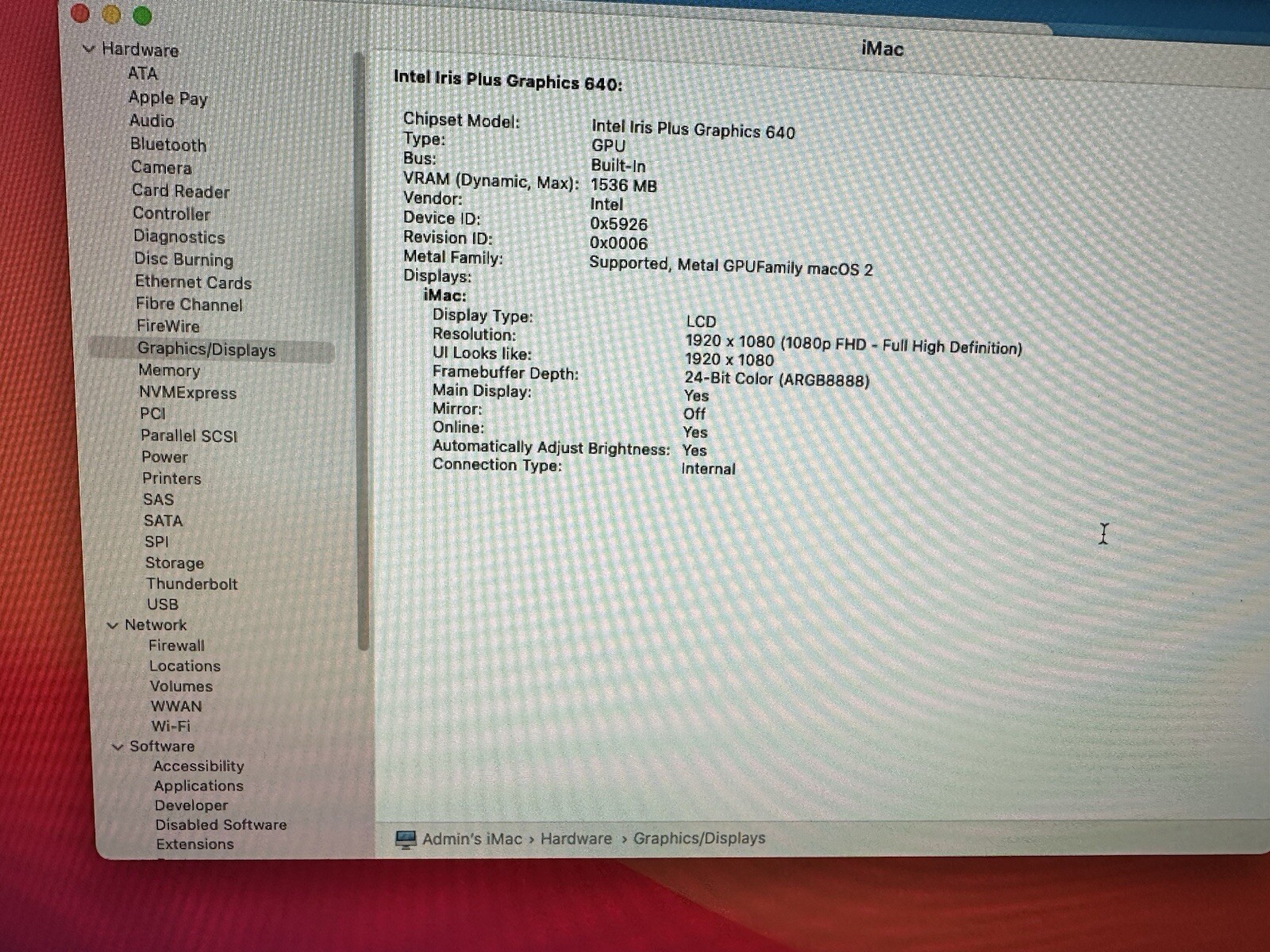Click the Software section header
1270x952 pixels.
pyautogui.click(x=162, y=747)
